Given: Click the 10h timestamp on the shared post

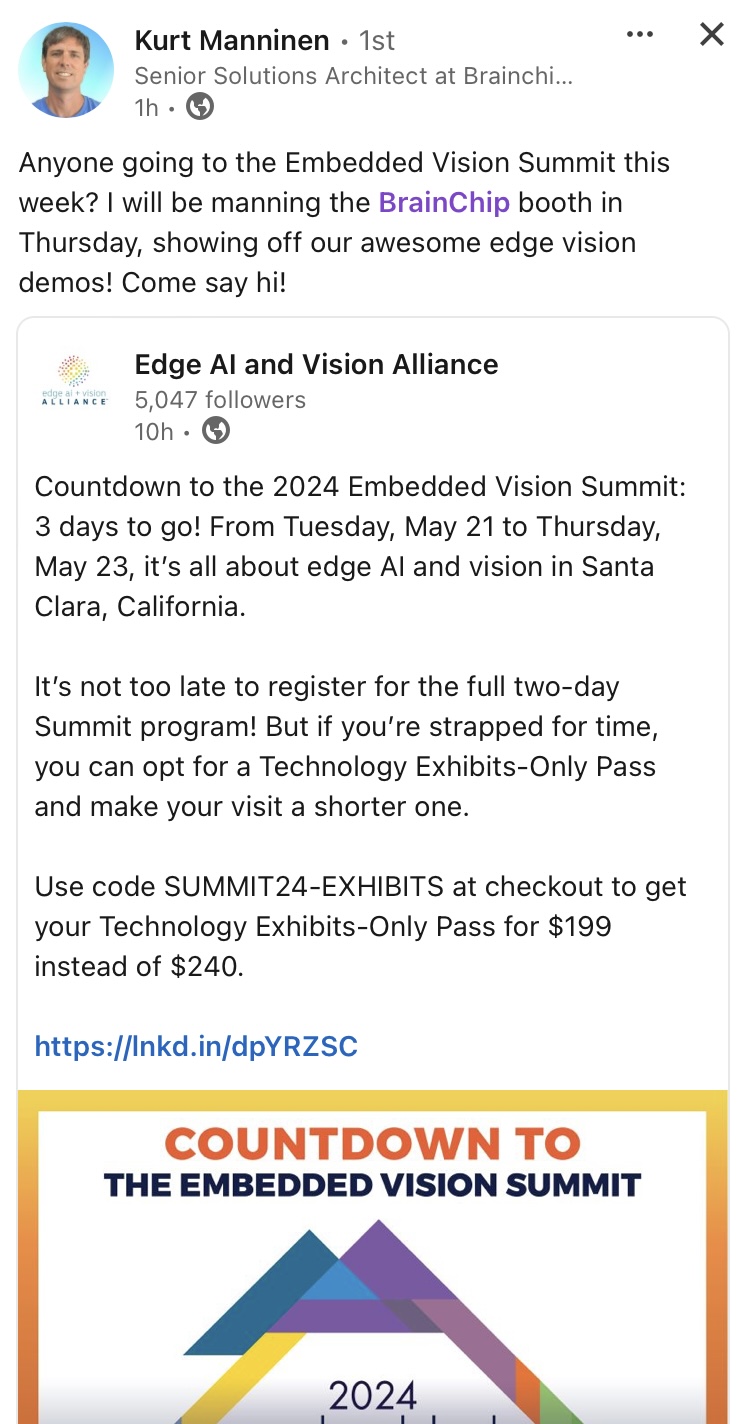Looking at the screenshot, I should pyautogui.click(x=154, y=431).
